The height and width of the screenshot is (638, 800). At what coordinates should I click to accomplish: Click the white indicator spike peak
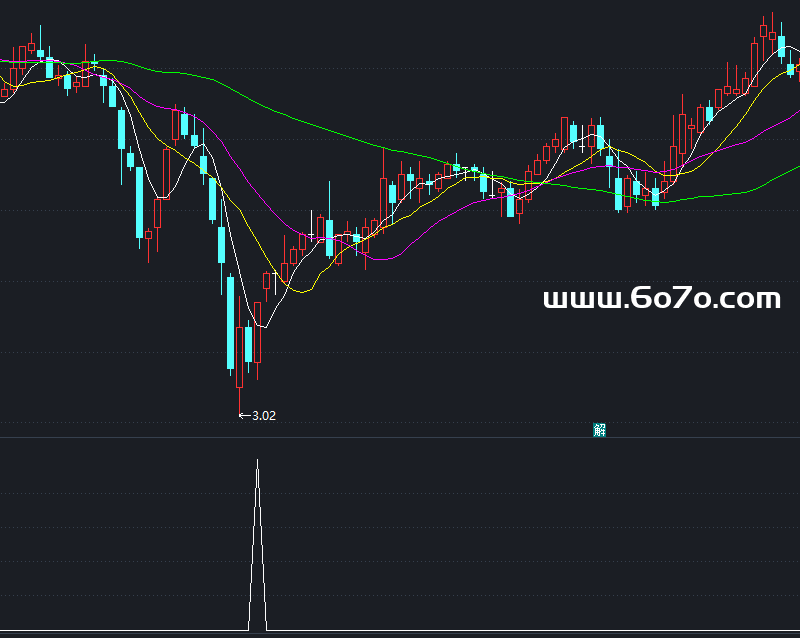pos(258,461)
